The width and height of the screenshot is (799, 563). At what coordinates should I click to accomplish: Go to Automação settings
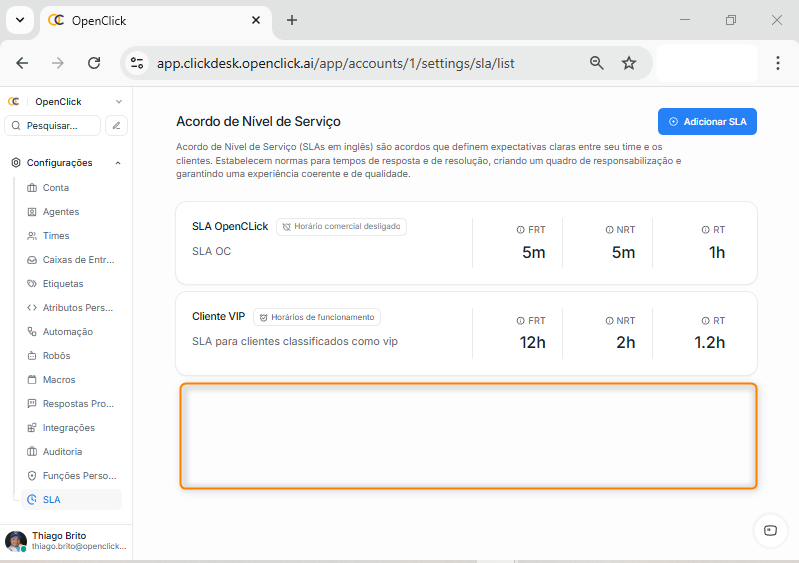67,332
